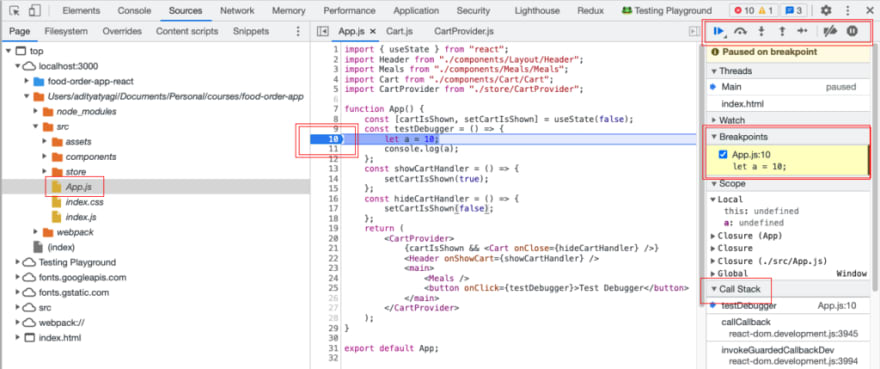The width and height of the screenshot is (880, 369).
Task: Switch to the Console panel tab
Action: point(134,10)
